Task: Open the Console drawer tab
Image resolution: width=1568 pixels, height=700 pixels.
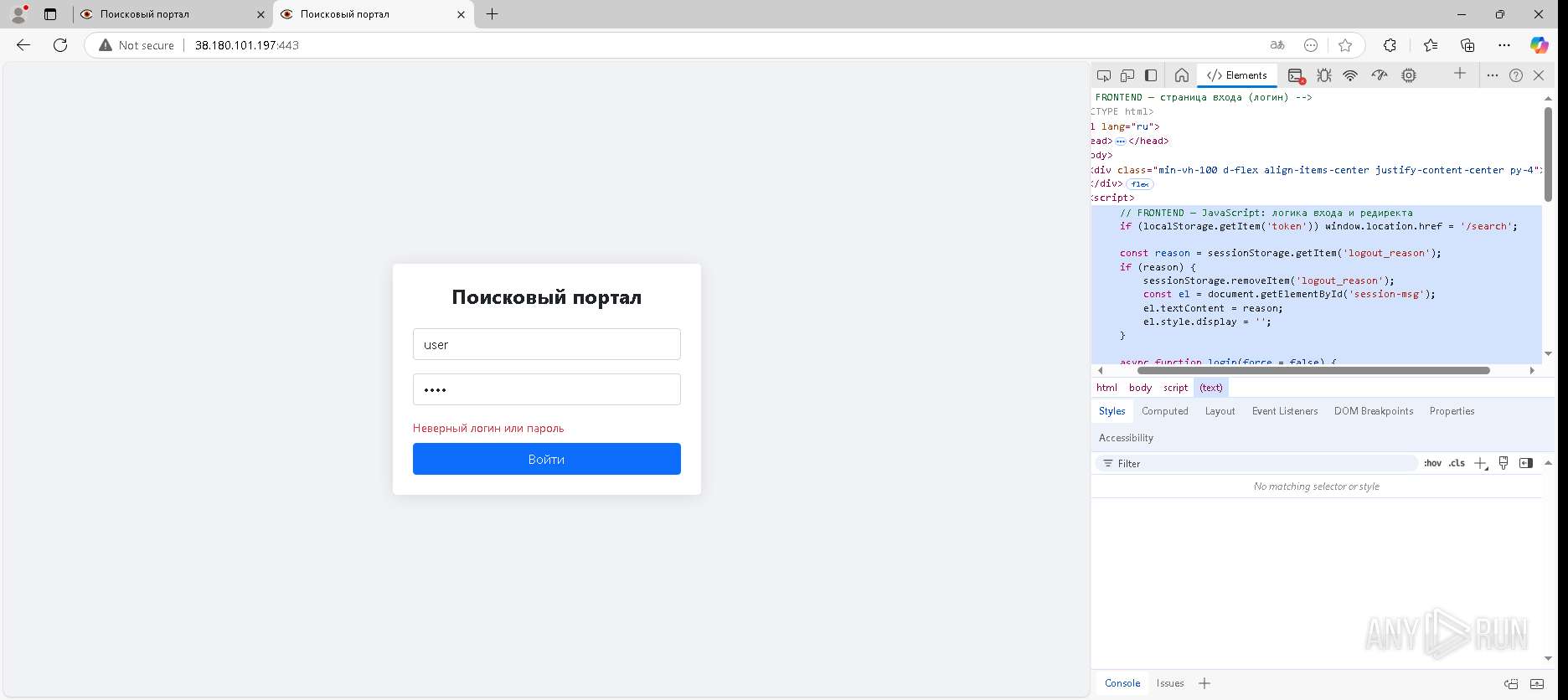Action: 1122,683
